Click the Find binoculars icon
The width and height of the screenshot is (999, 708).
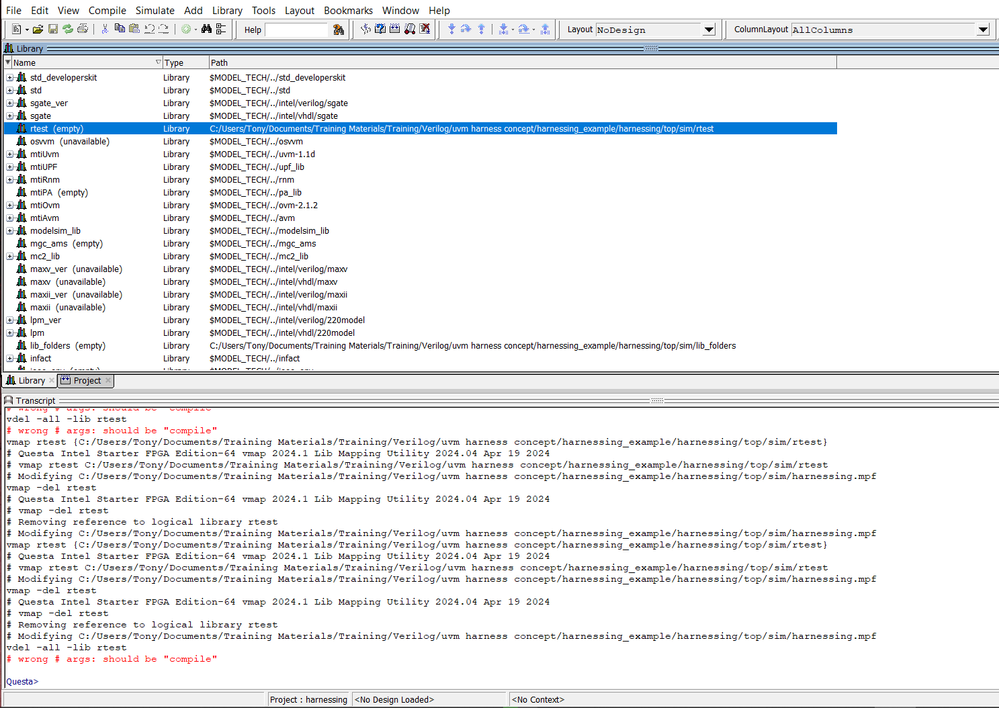(207, 30)
